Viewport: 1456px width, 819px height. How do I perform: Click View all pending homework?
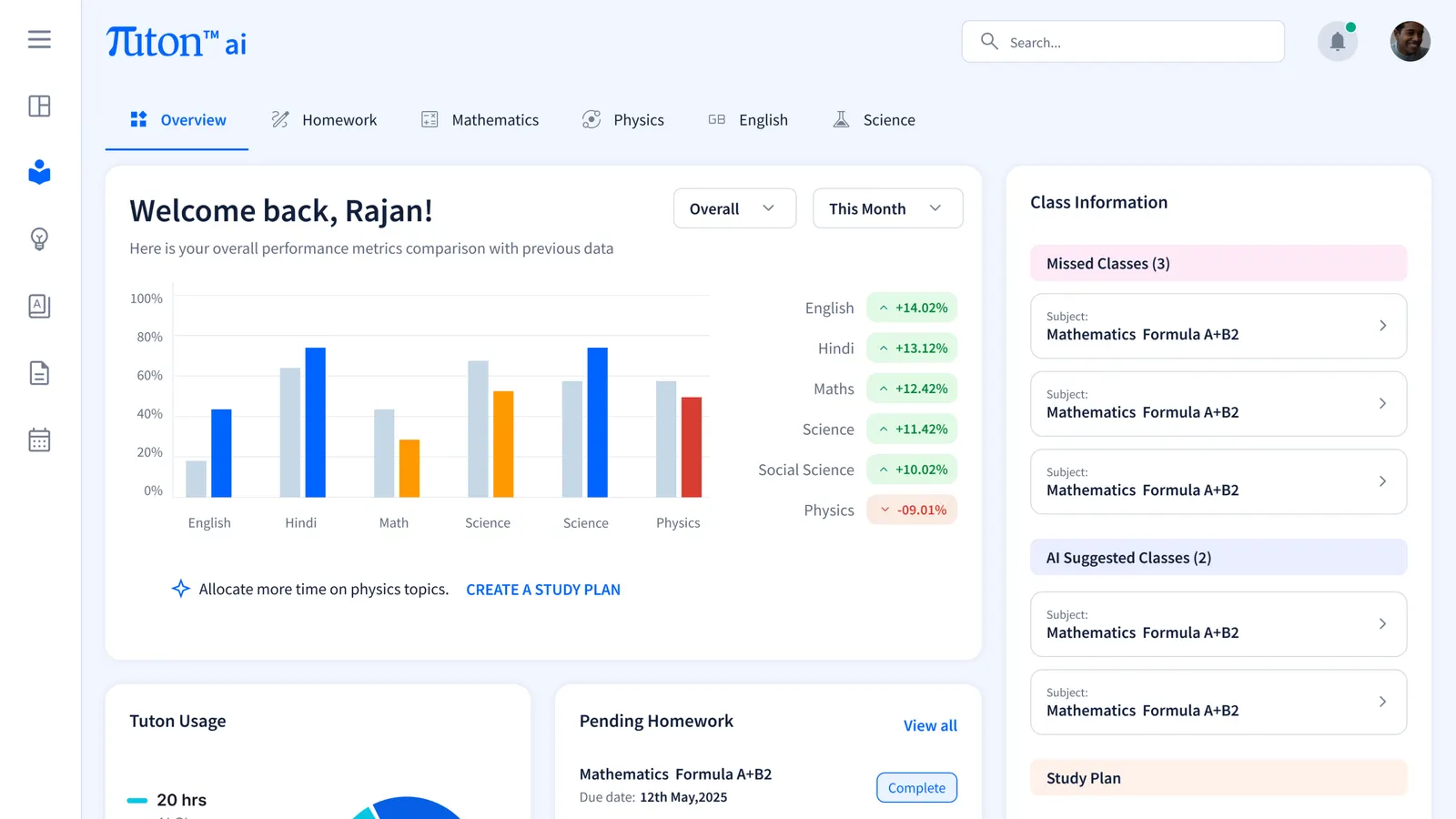click(930, 725)
